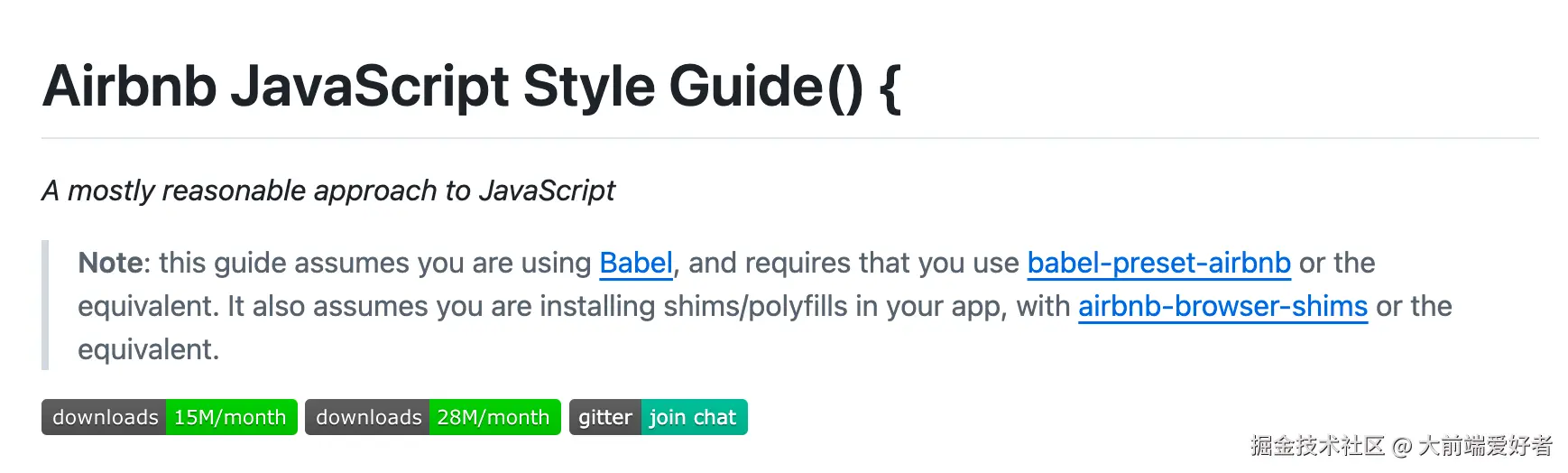Click the horizontal divider below the heading

click(x=789, y=138)
